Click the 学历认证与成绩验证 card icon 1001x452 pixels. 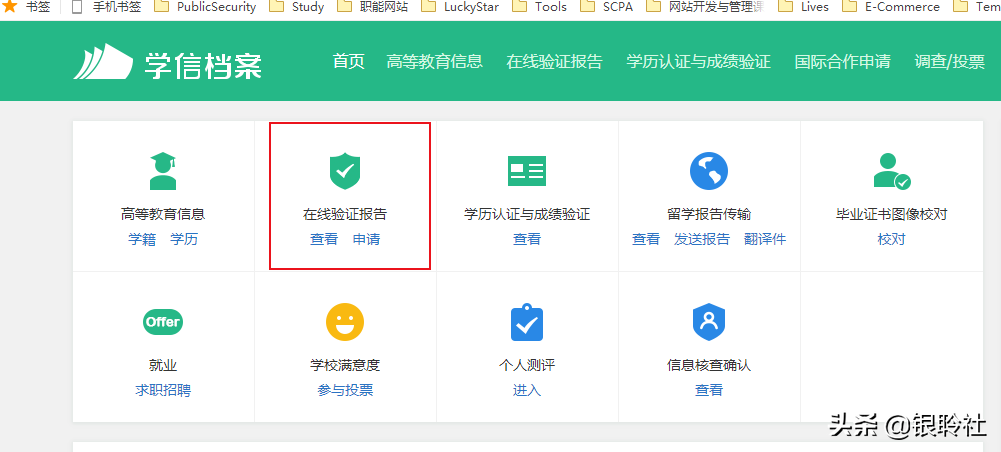click(x=527, y=171)
